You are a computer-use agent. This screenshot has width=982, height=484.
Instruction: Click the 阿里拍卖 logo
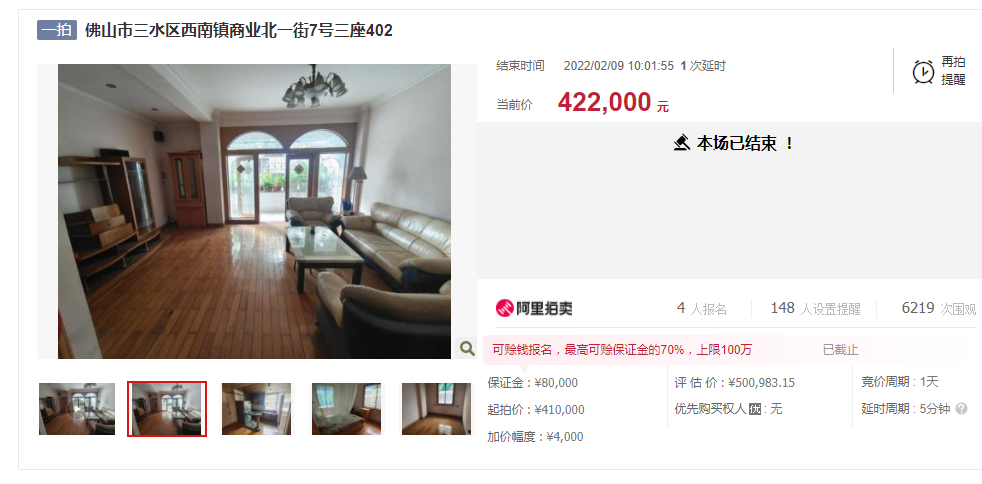click(x=534, y=307)
